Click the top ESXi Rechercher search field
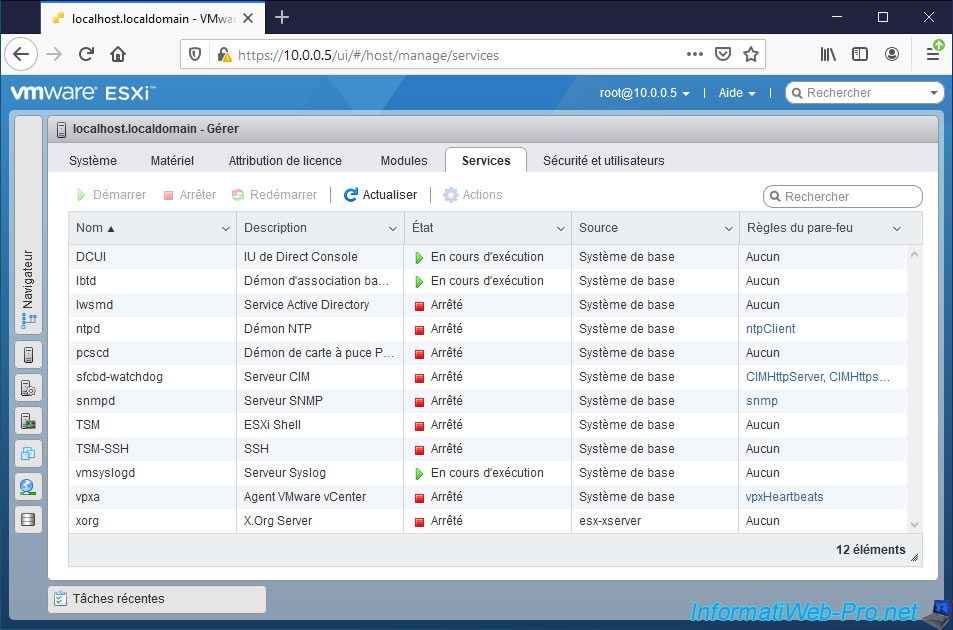Viewport: 953px width, 630px height. (x=863, y=93)
